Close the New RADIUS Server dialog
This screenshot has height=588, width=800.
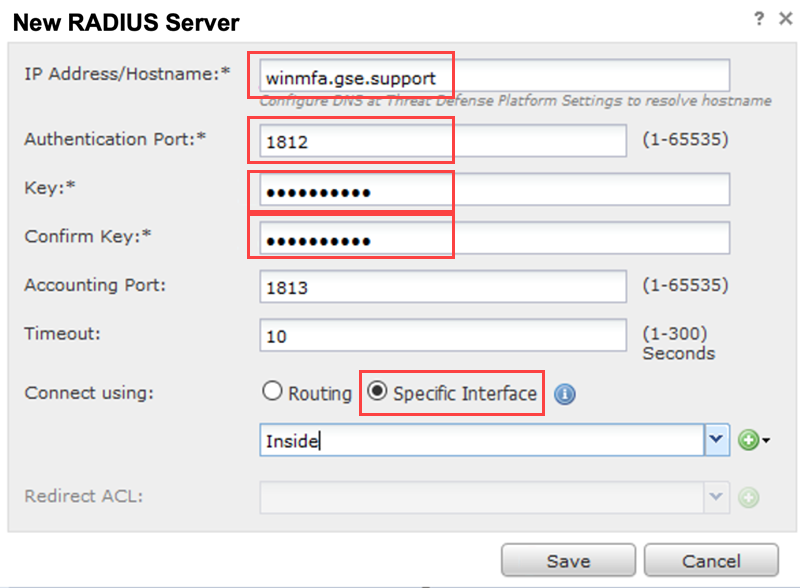[786, 17]
